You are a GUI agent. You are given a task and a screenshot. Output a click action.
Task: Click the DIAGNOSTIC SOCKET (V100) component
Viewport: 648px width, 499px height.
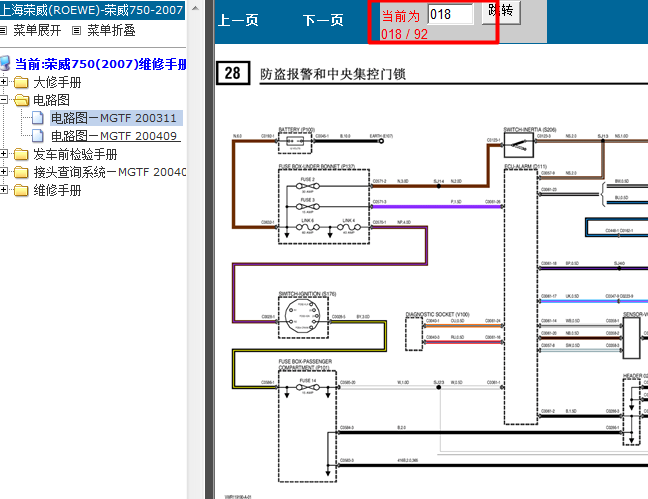pos(414,334)
